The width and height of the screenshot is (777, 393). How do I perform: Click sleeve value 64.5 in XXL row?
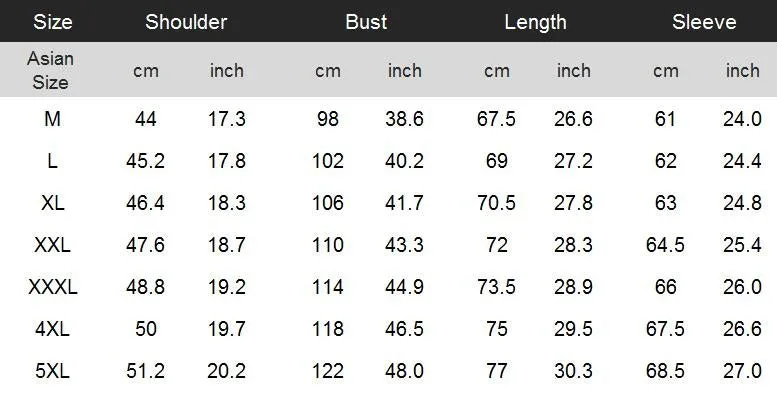[666, 245]
